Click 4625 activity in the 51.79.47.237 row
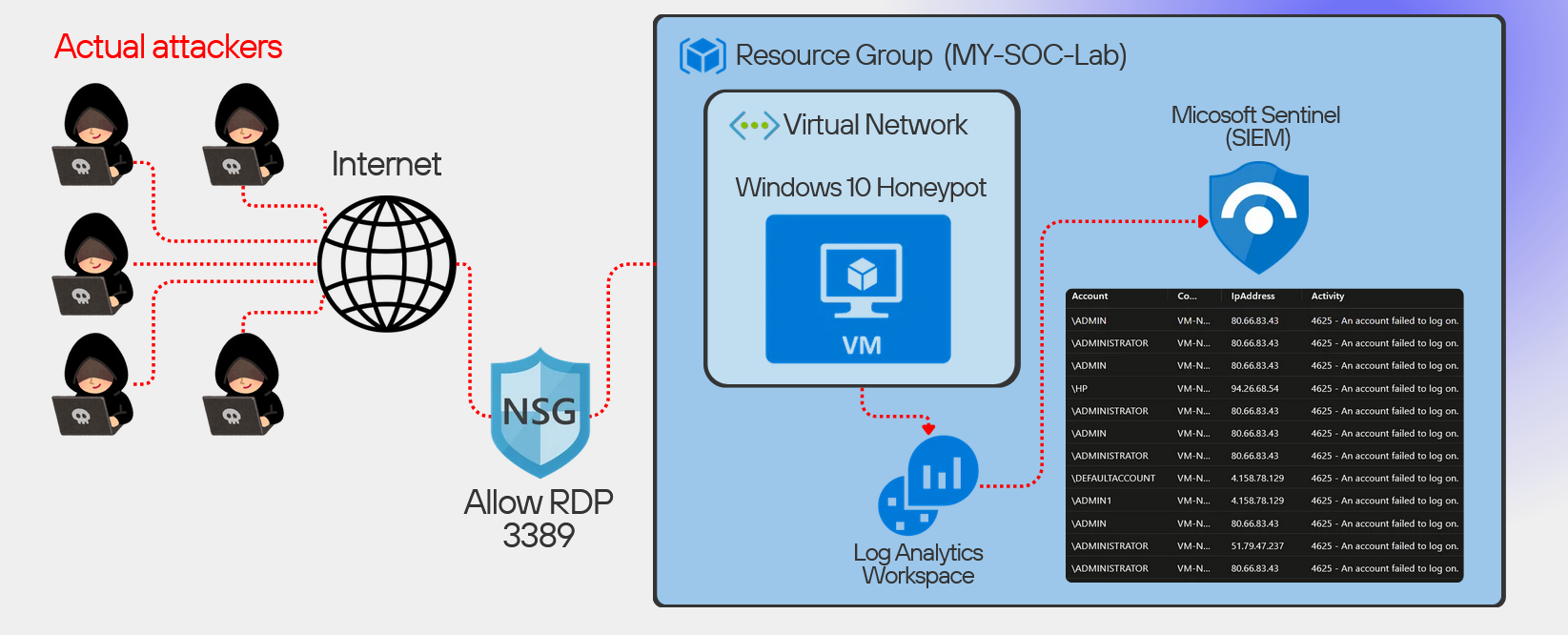The width and height of the screenshot is (1568, 635). click(1384, 546)
